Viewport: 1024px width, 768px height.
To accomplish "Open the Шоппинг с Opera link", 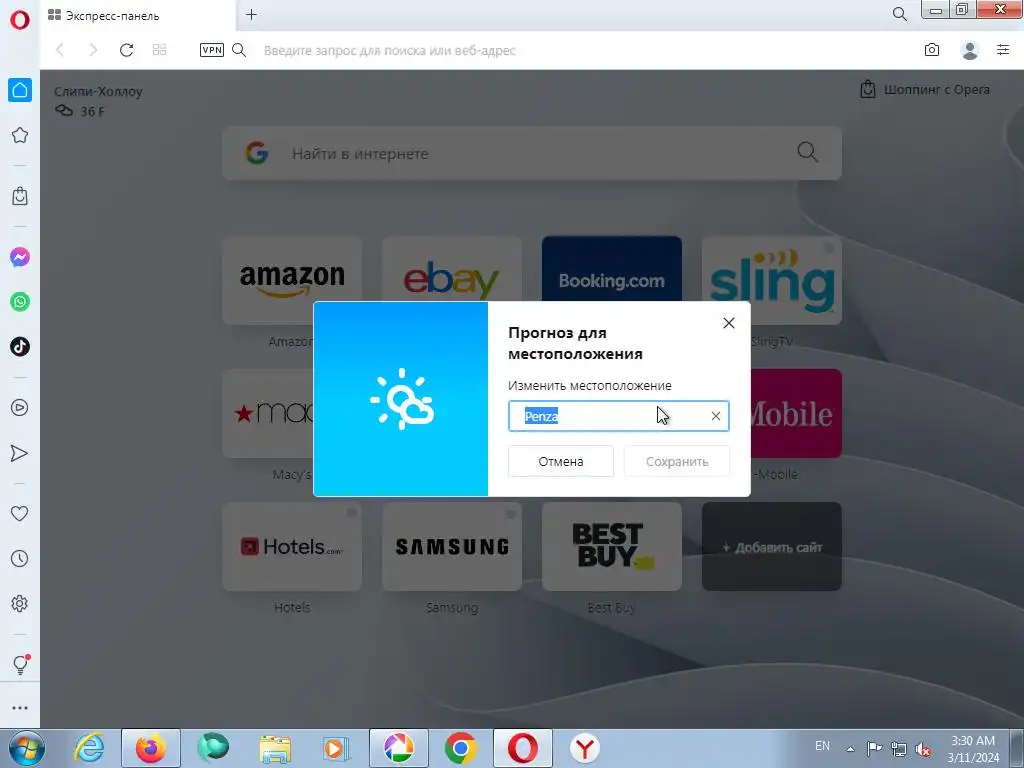I will 925,89.
